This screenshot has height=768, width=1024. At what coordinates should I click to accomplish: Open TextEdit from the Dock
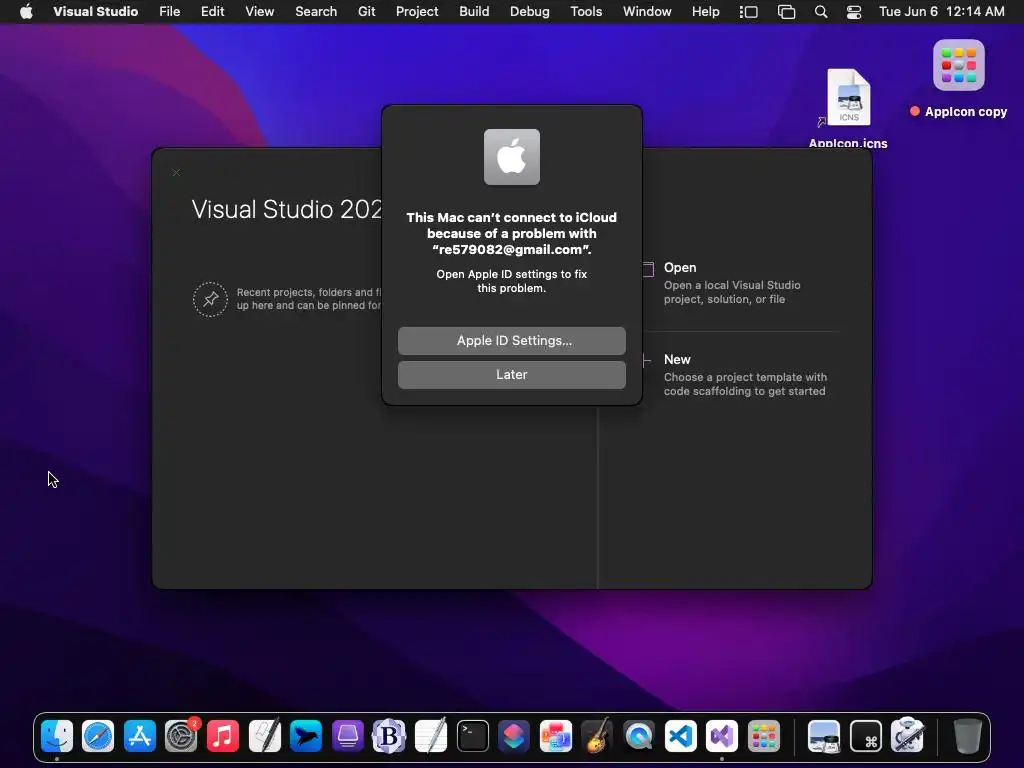[x=431, y=736]
